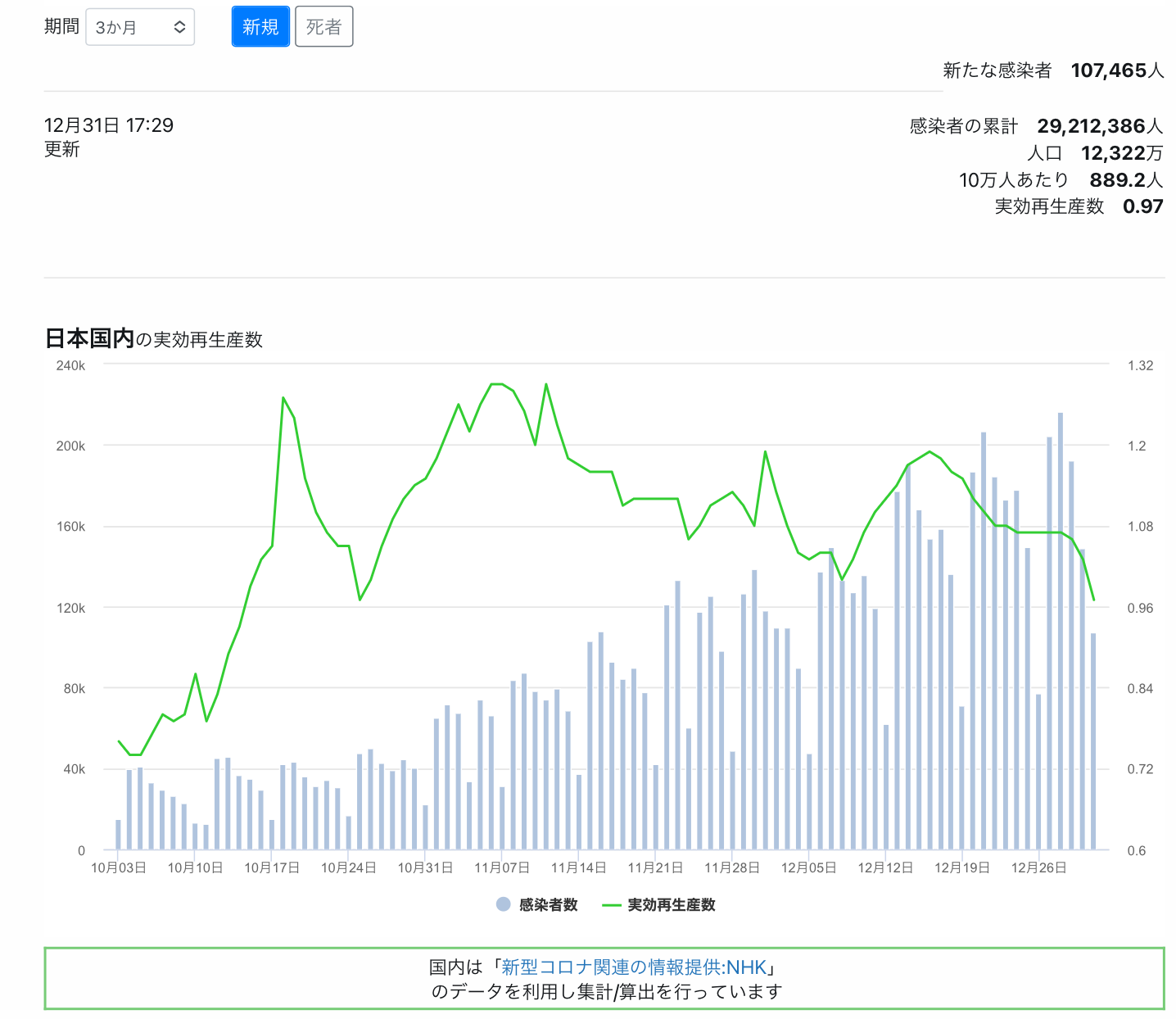Viewport: 1176px width, 1019px height.
Task: Click the blue circle legend marker for 感染者数
Action: (503, 904)
